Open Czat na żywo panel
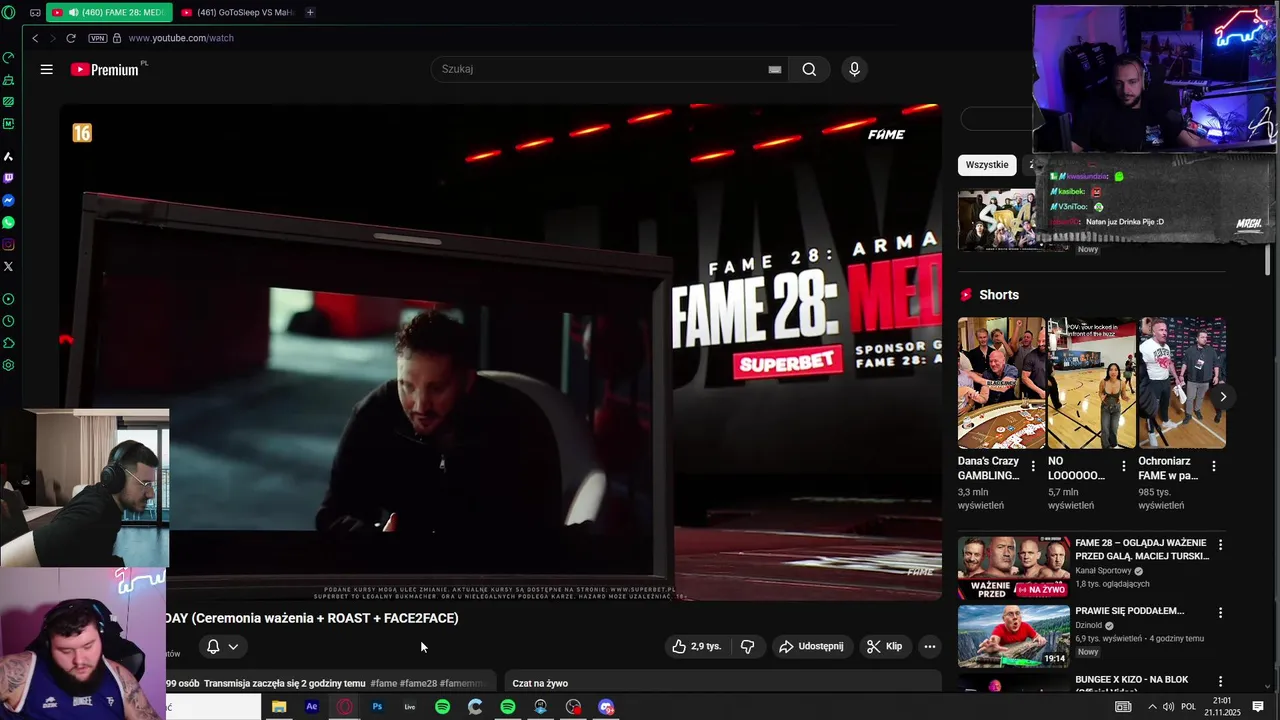Viewport: 1280px width, 720px height. [540, 683]
